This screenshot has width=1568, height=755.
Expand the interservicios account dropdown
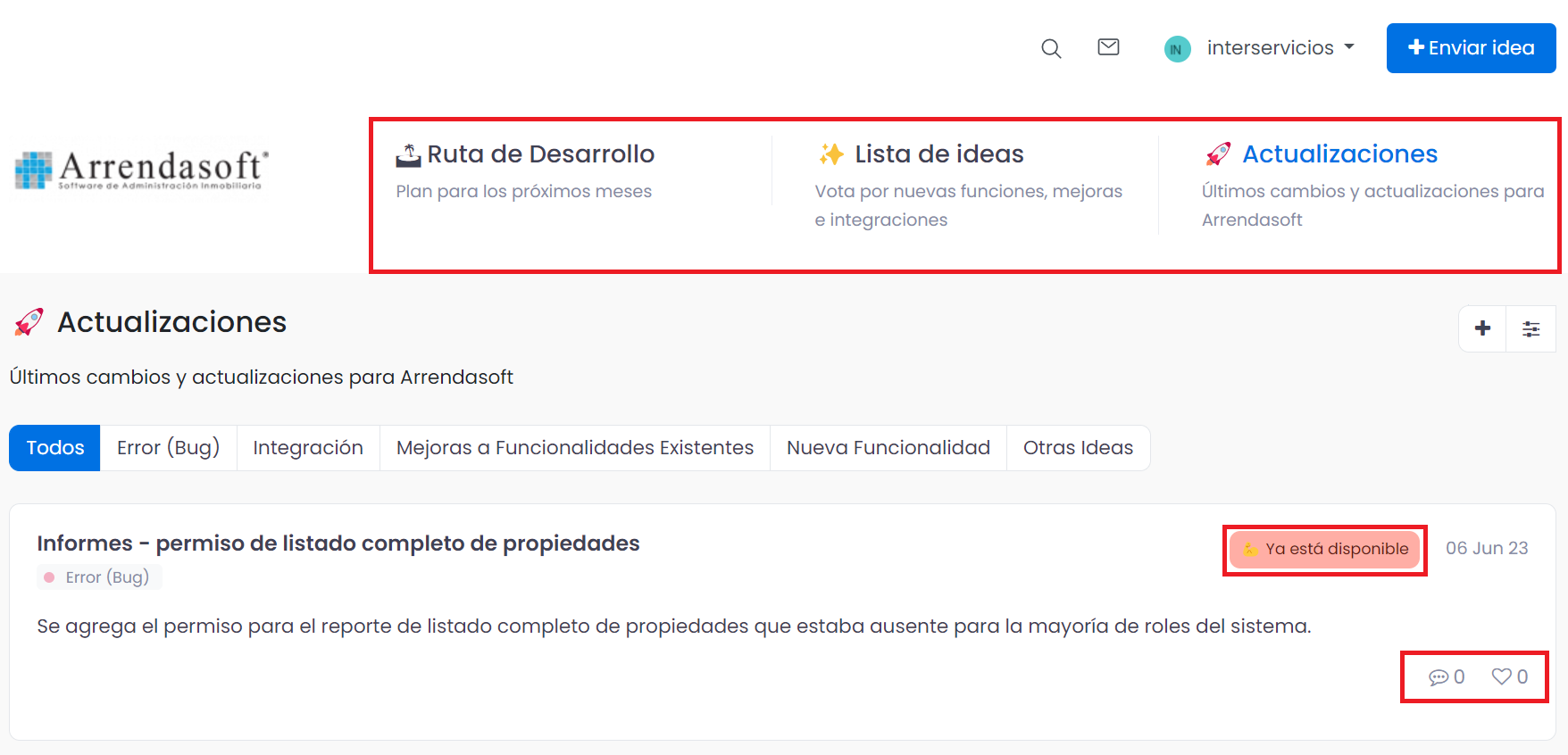coord(1280,48)
